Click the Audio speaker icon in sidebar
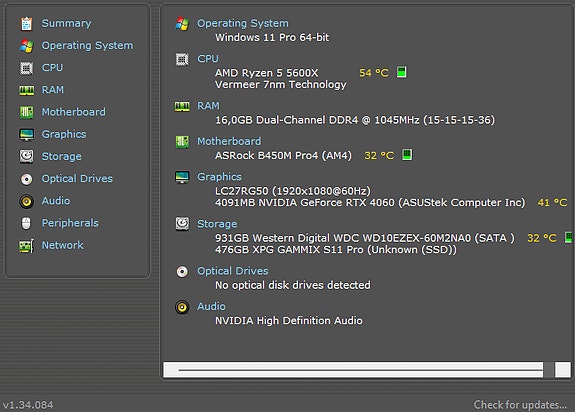The image size is (575, 412). [26, 201]
